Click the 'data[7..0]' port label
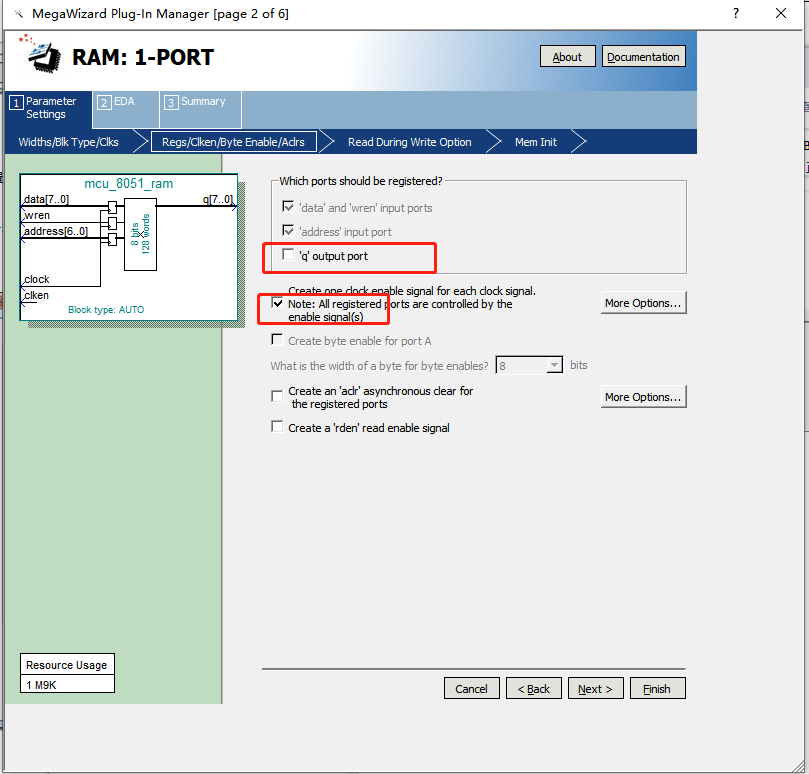Screen dimensions: 809x774 click(x=46, y=199)
